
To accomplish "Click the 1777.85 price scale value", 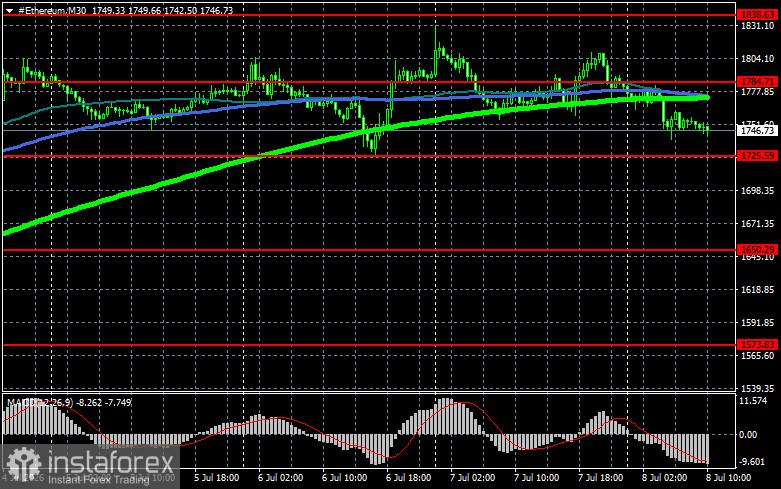I will click(758, 92).
